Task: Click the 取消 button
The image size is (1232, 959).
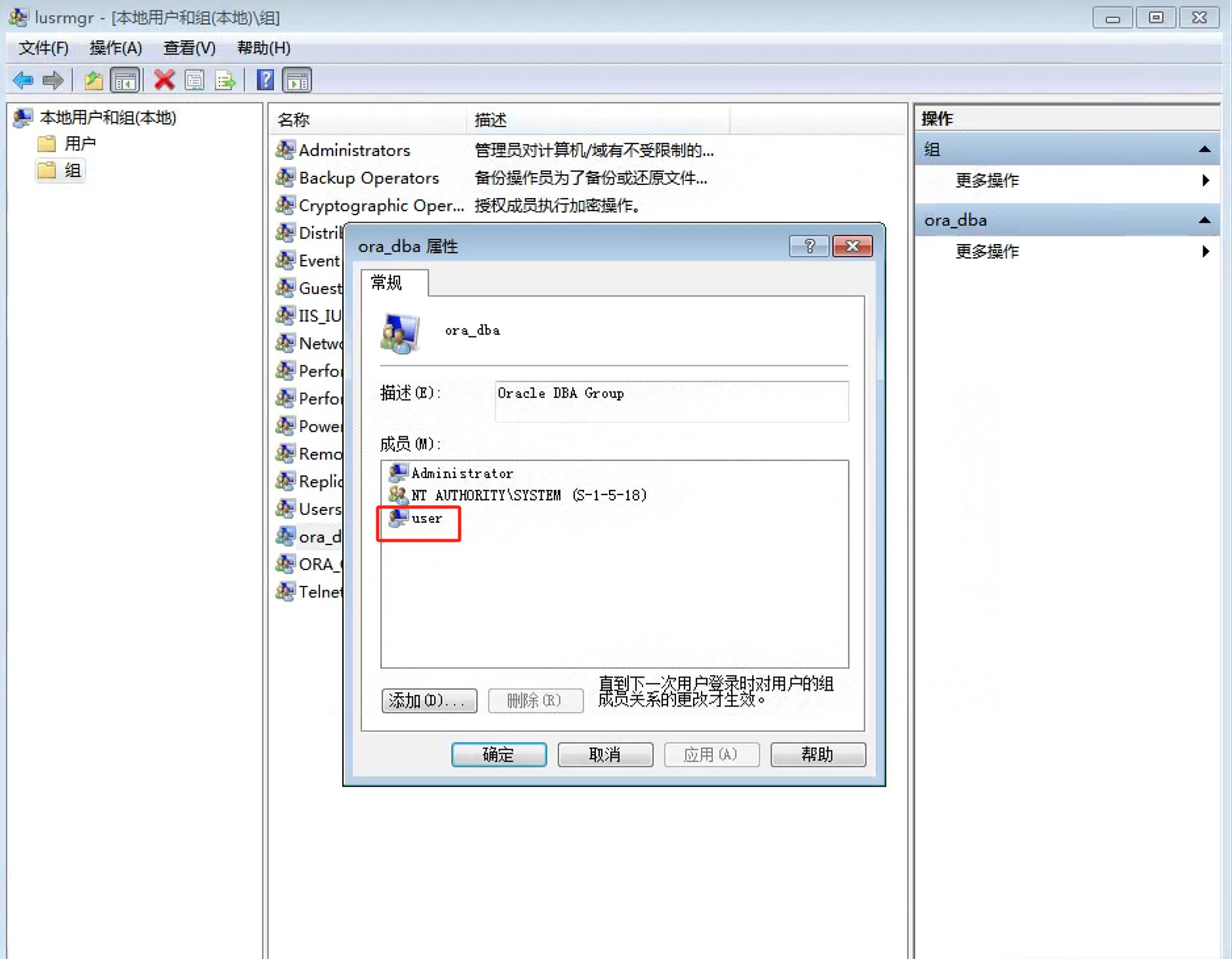Action: (x=605, y=754)
